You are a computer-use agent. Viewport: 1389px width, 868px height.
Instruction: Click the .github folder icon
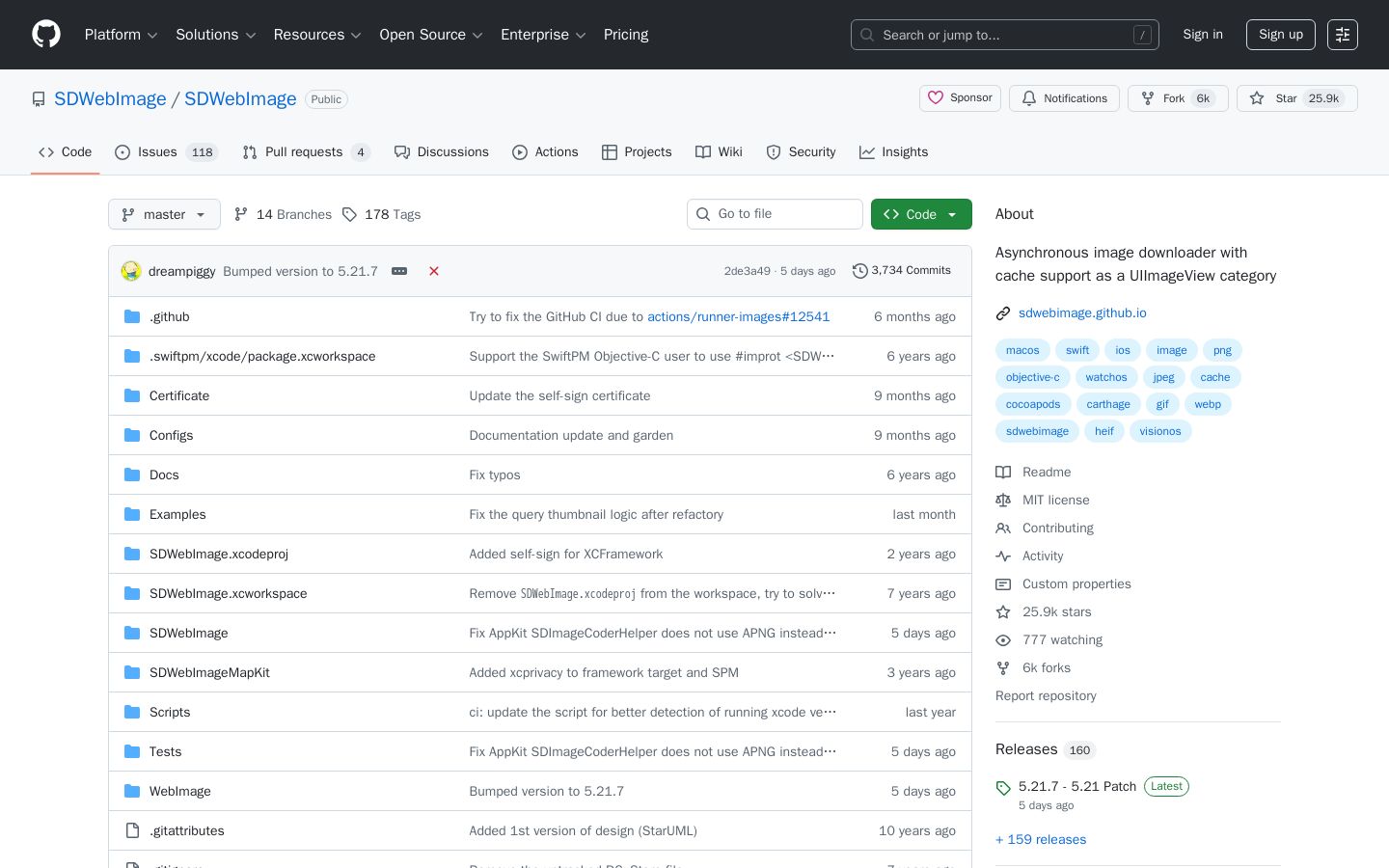132,316
